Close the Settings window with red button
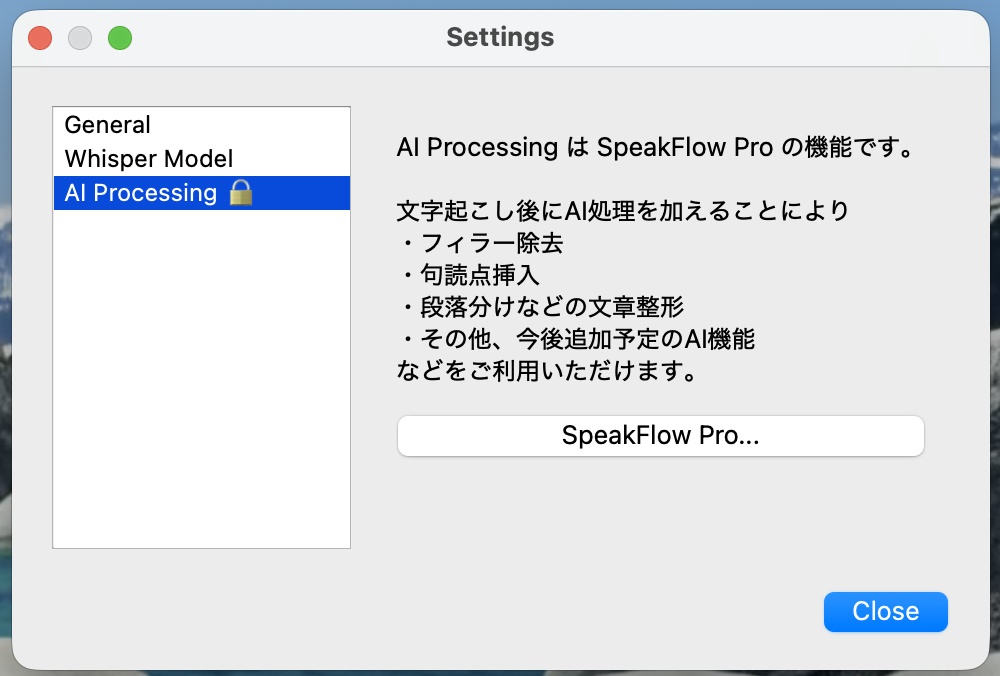1000x676 pixels. 40,38
